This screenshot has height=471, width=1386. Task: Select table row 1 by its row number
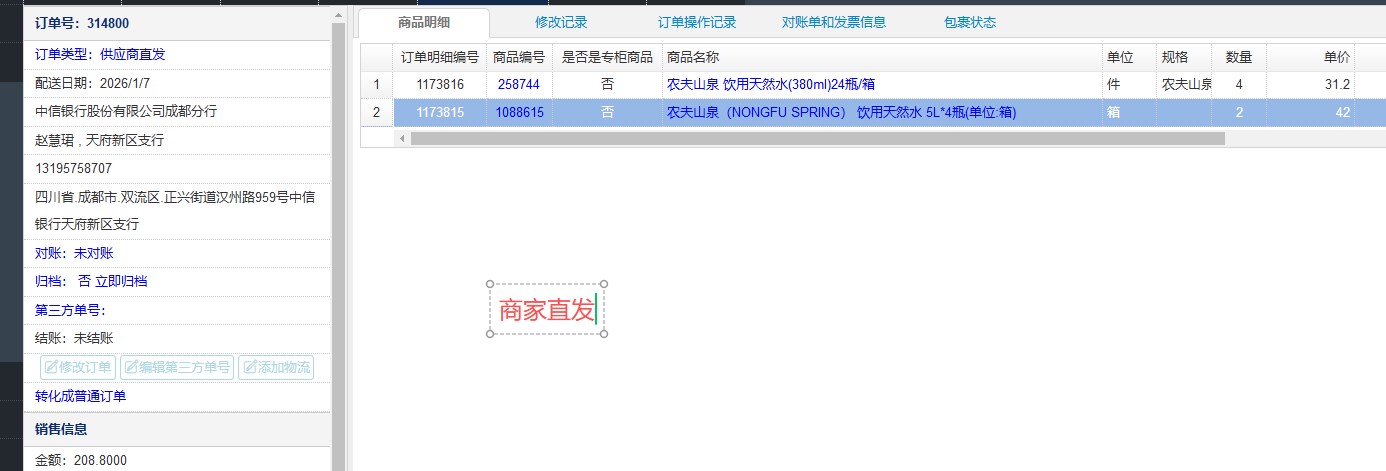pyautogui.click(x=376, y=85)
